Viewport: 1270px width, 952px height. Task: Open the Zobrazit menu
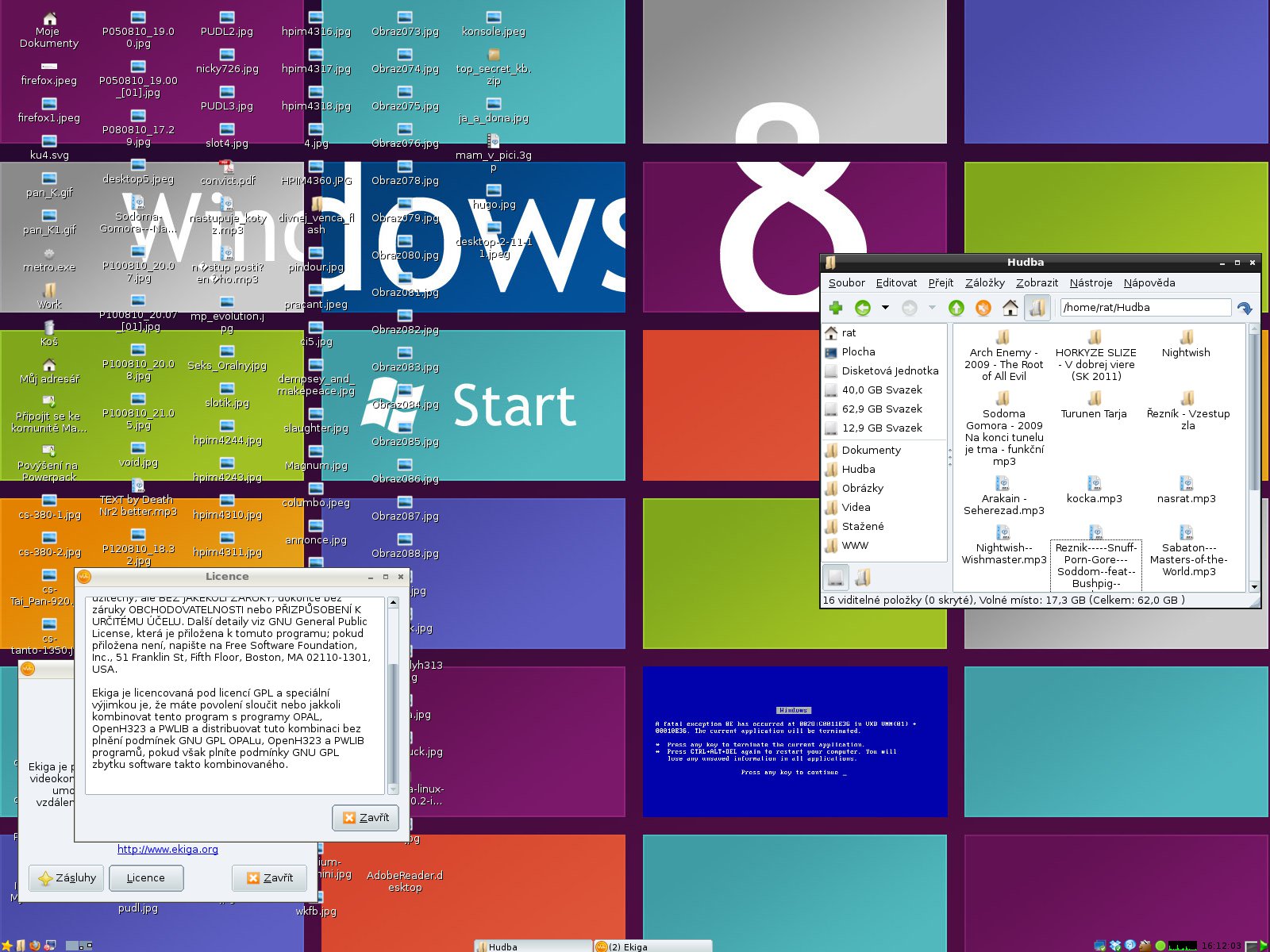(1037, 283)
